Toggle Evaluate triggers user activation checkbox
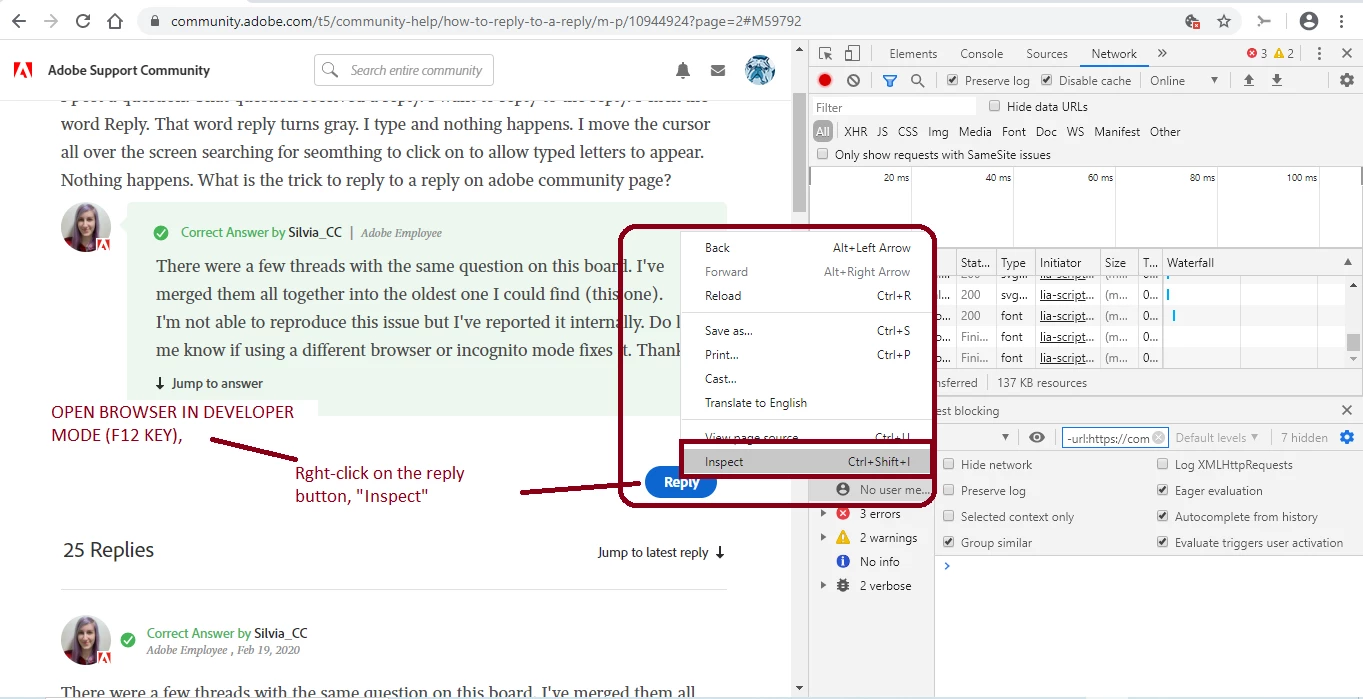 click(1162, 543)
